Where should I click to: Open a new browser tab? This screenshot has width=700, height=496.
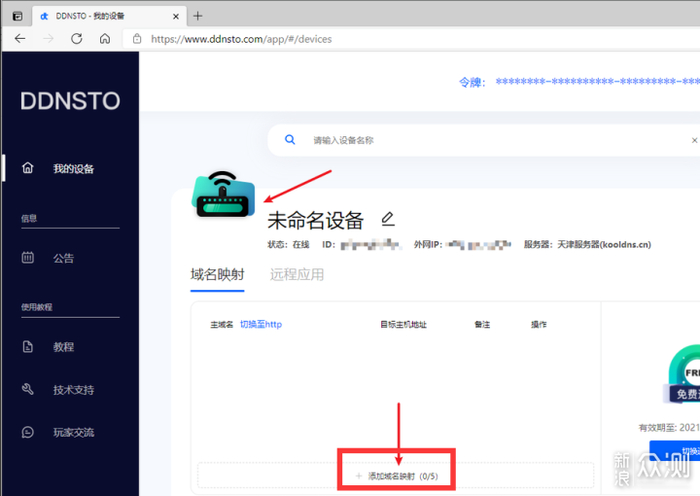[198, 16]
